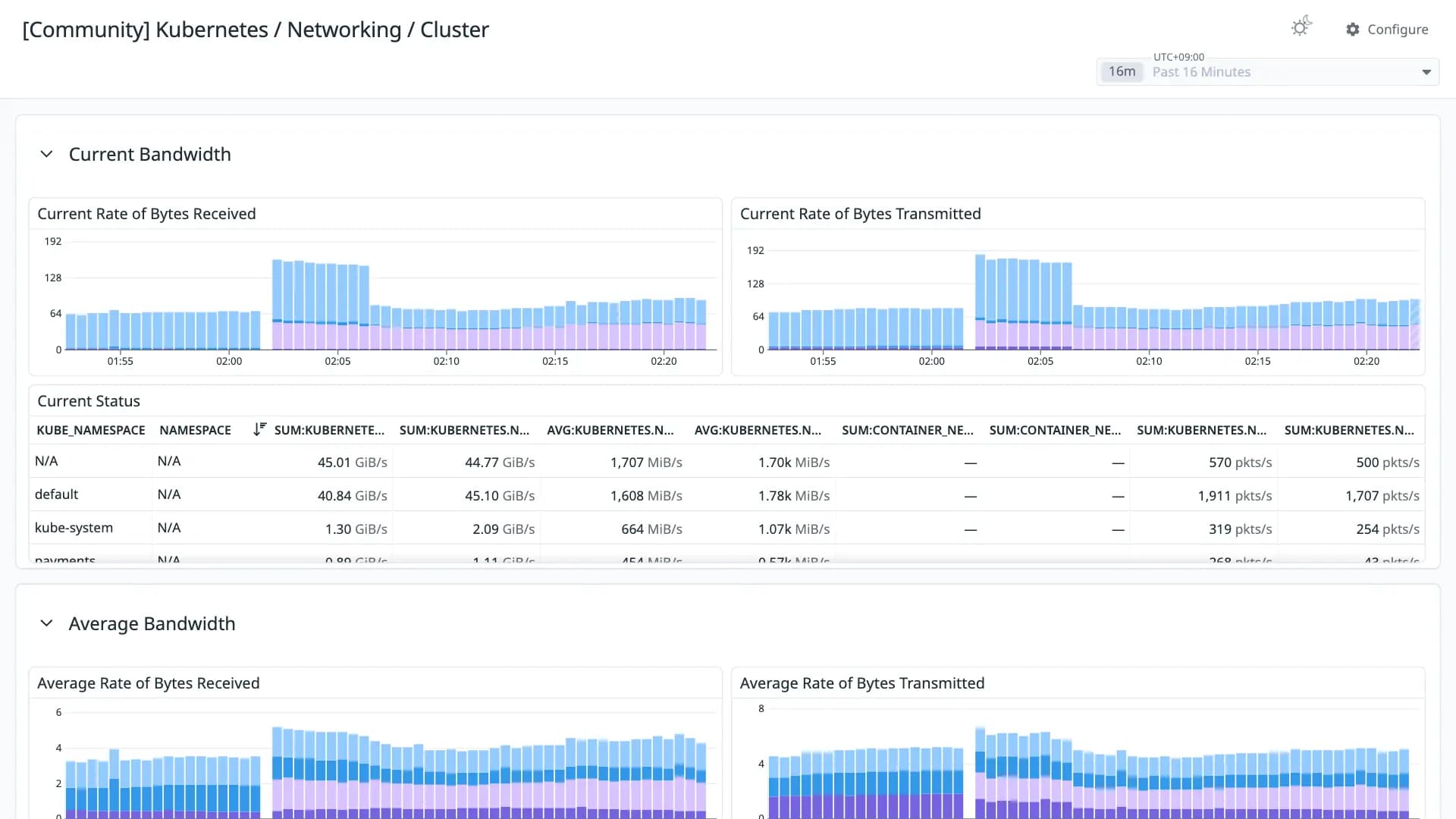The image size is (1456, 819).
Task: Open the Average Rate of Bytes Transmitted title
Action: (861, 683)
